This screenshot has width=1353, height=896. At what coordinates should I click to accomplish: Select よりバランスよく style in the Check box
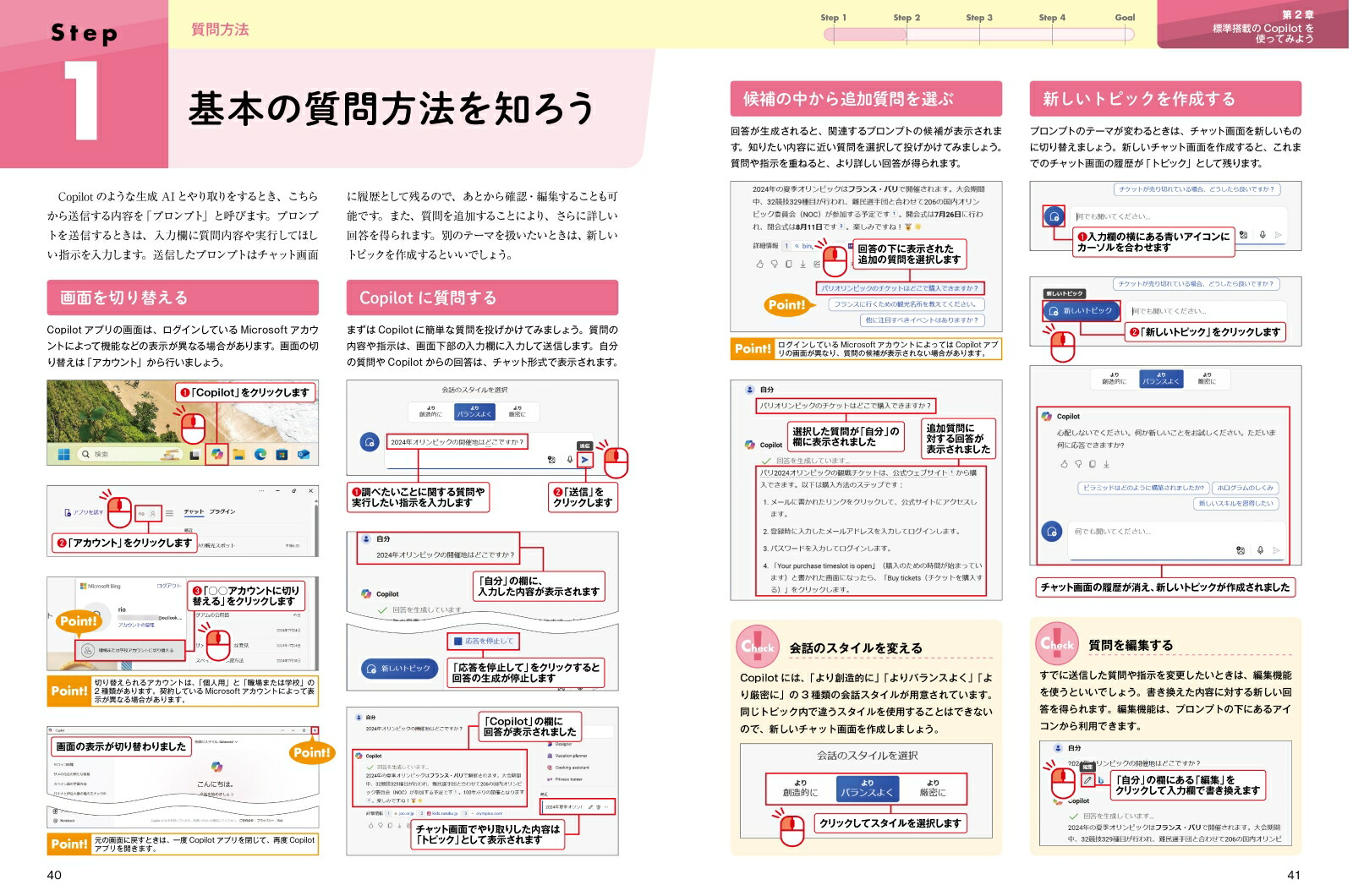click(867, 788)
